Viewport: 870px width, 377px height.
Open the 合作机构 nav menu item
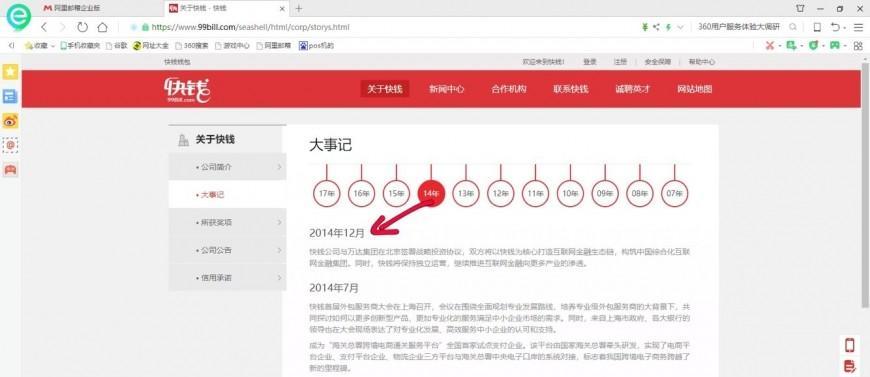509,89
